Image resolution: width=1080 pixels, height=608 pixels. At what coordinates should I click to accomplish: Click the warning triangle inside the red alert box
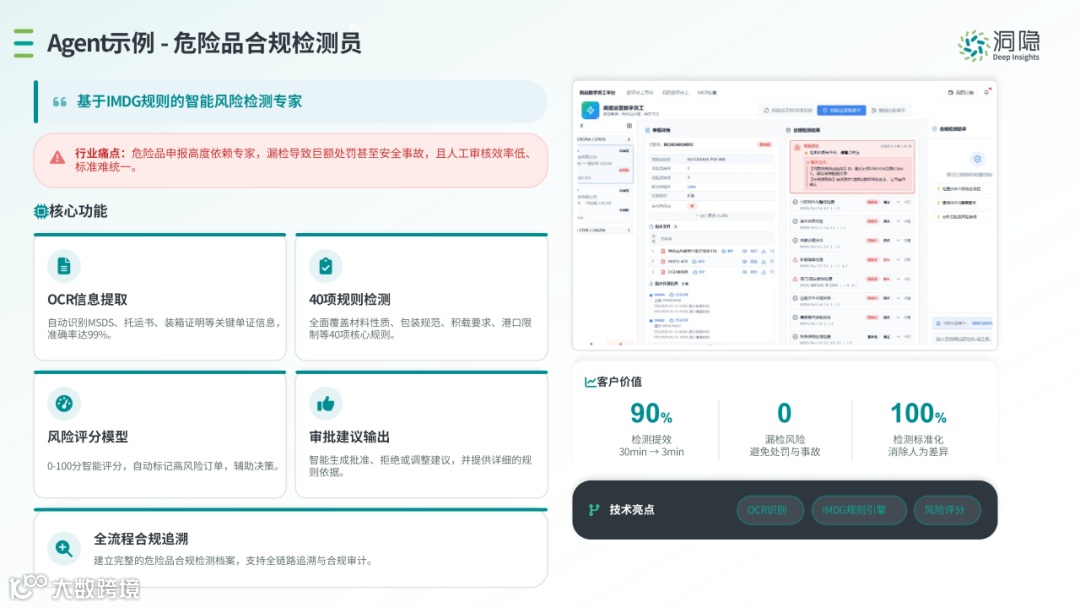tap(798, 147)
